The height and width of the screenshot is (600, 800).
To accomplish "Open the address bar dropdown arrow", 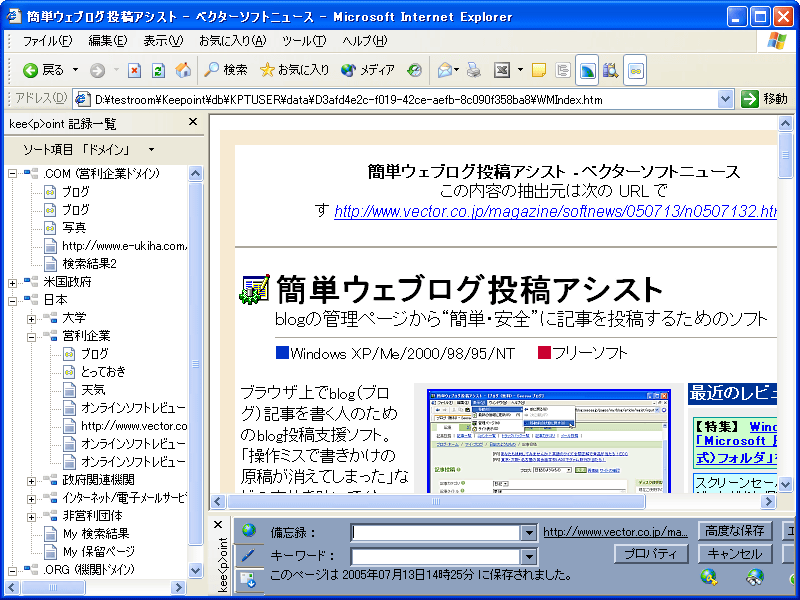I will click(x=725, y=99).
